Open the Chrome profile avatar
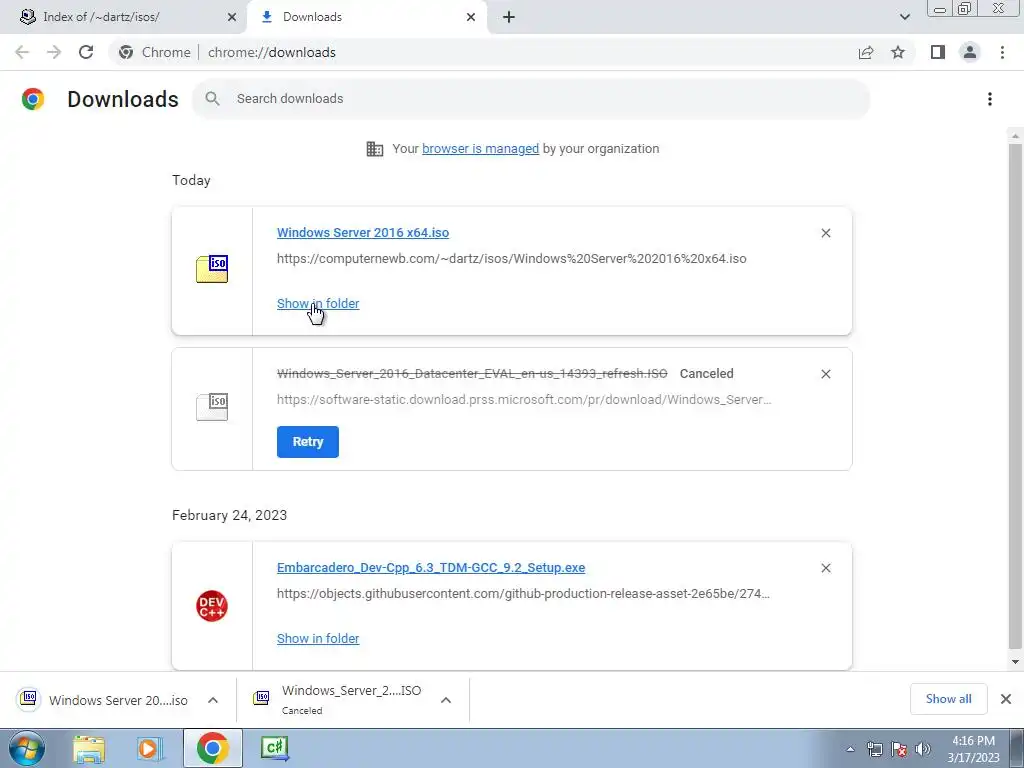1024x768 pixels. 970,52
